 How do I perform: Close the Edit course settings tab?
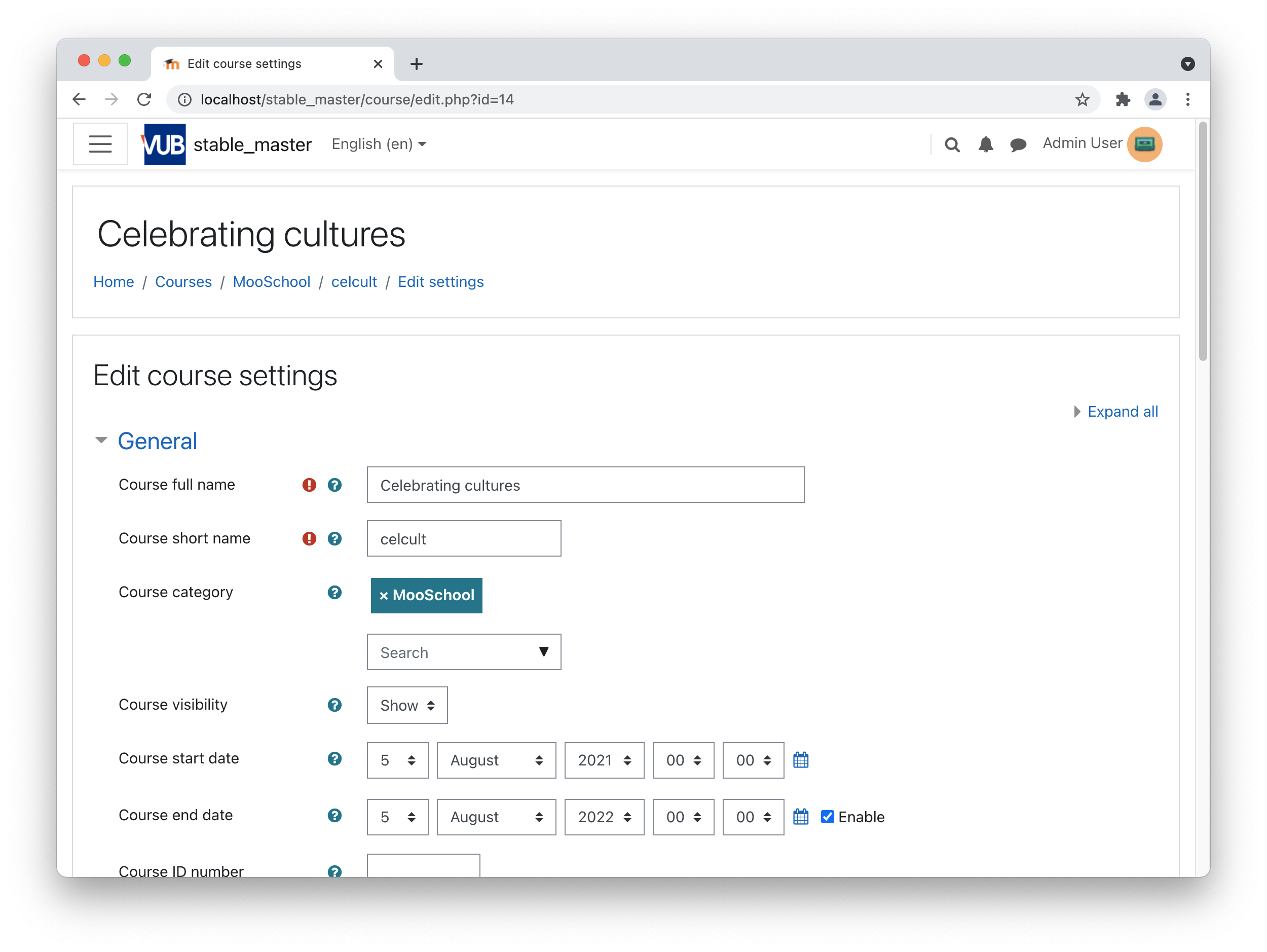click(x=378, y=63)
